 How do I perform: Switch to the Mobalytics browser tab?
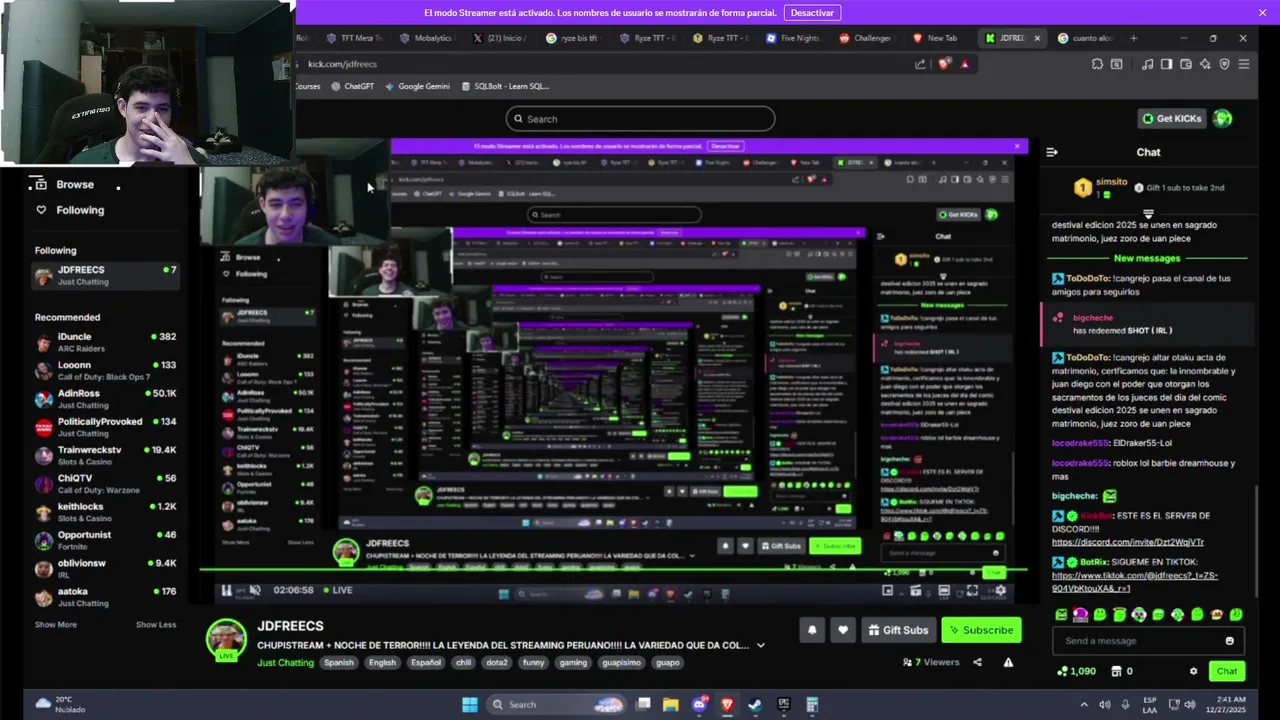click(x=428, y=38)
